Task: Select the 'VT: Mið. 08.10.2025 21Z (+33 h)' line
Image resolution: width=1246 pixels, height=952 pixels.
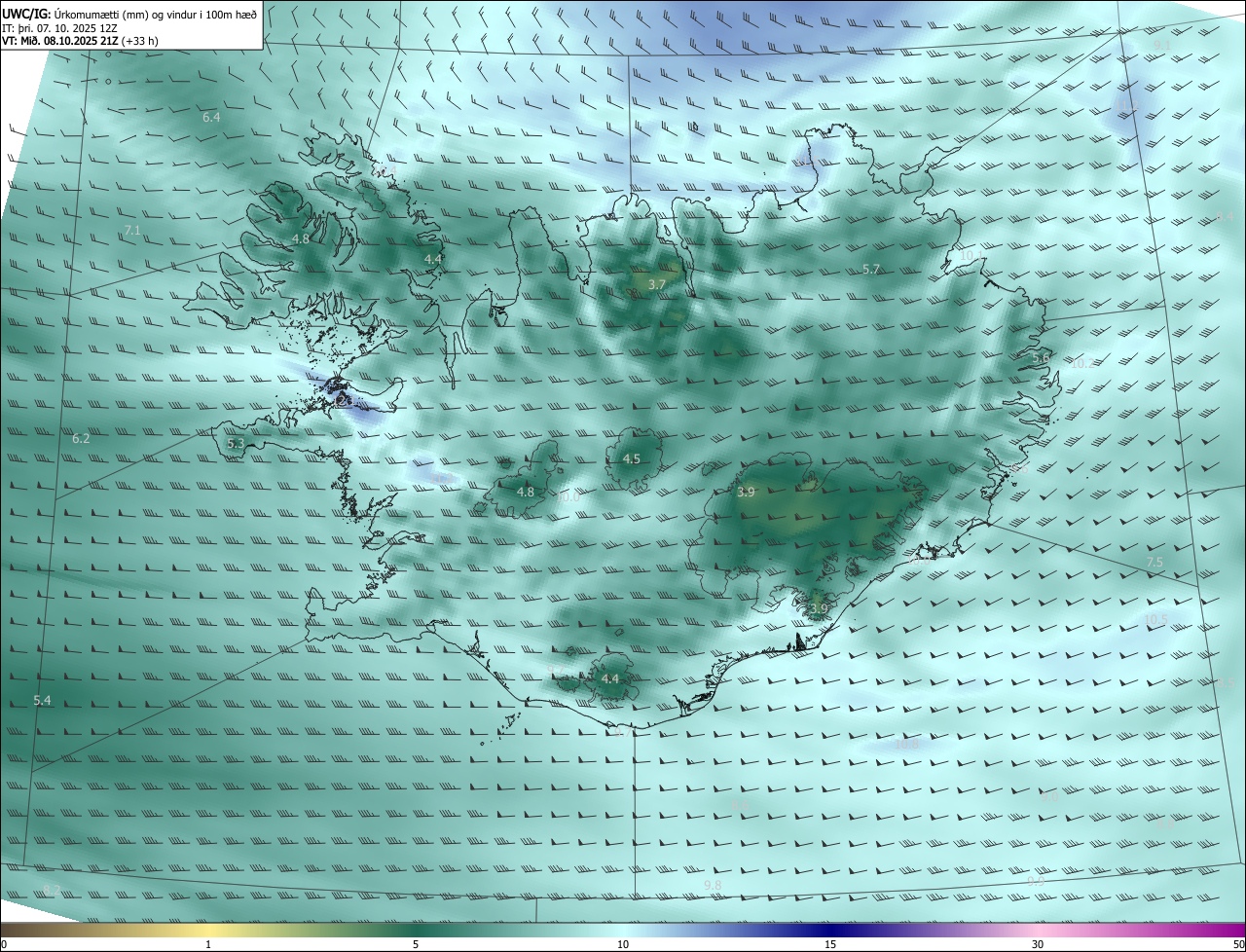Action: [x=80, y=41]
